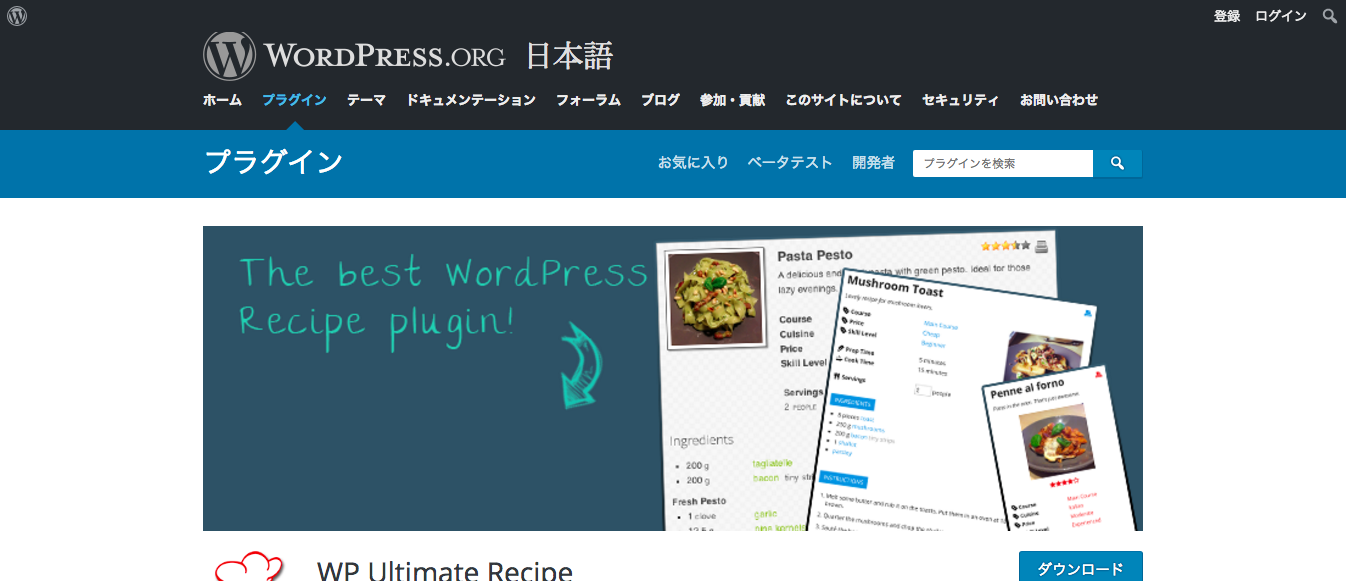Open ドキュメンテーション menu item
The height and width of the screenshot is (581, 1346).
click(x=471, y=100)
